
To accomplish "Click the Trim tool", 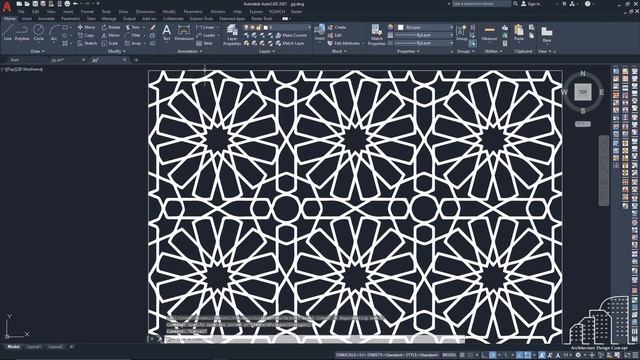I will pos(132,27).
